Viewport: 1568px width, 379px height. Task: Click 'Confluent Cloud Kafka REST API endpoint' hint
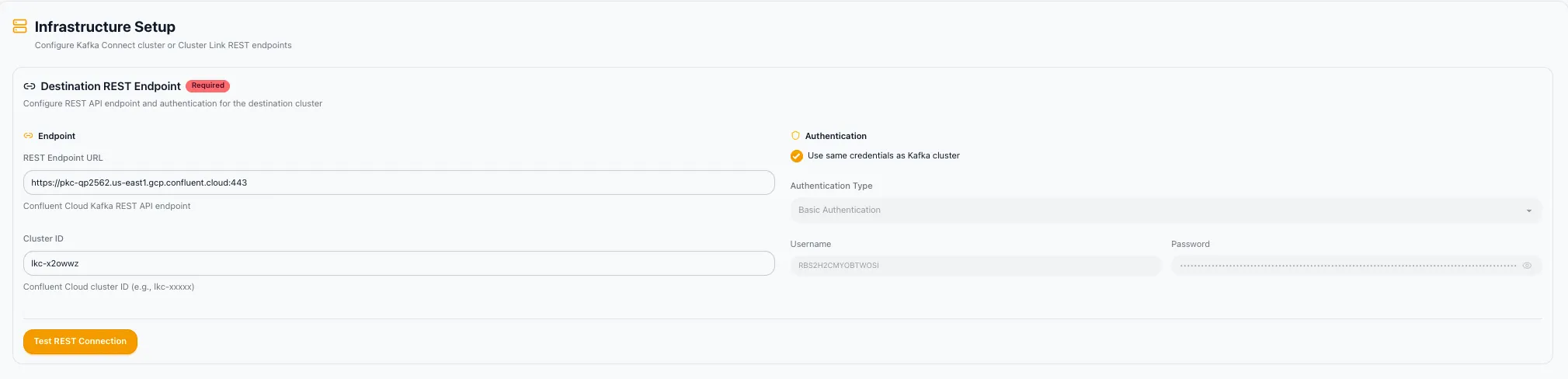[107, 207]
